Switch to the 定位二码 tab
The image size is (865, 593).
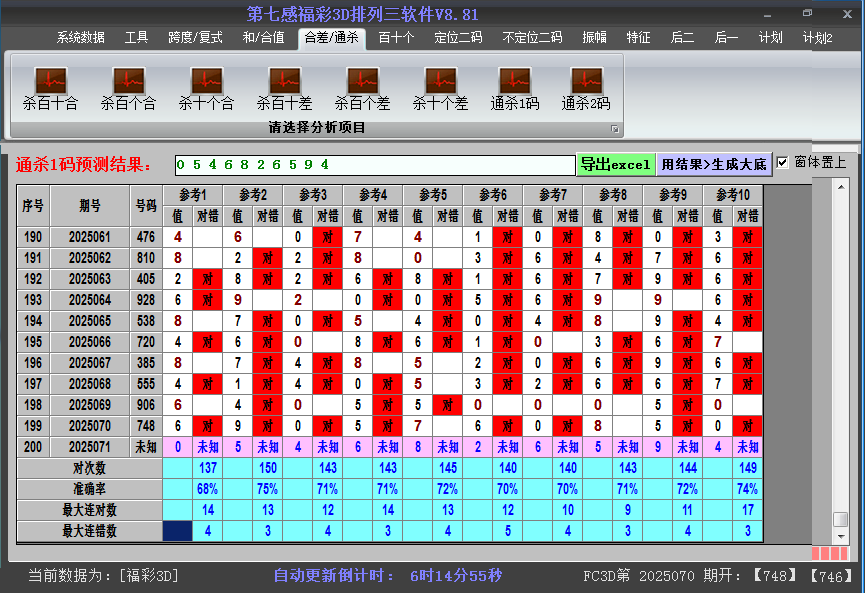[x=458, y=38]
